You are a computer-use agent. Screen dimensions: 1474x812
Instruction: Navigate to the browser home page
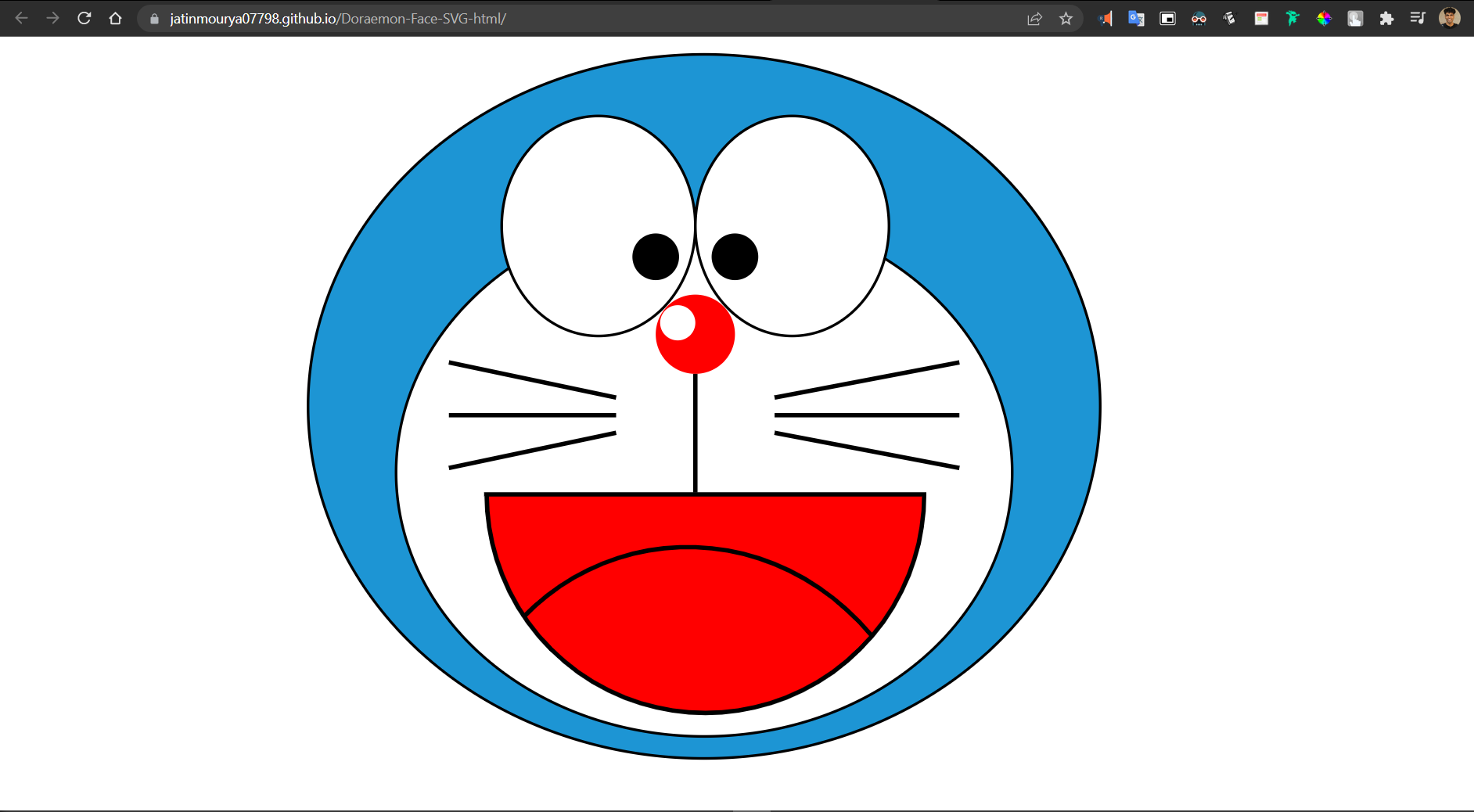(x=115, y=18)
